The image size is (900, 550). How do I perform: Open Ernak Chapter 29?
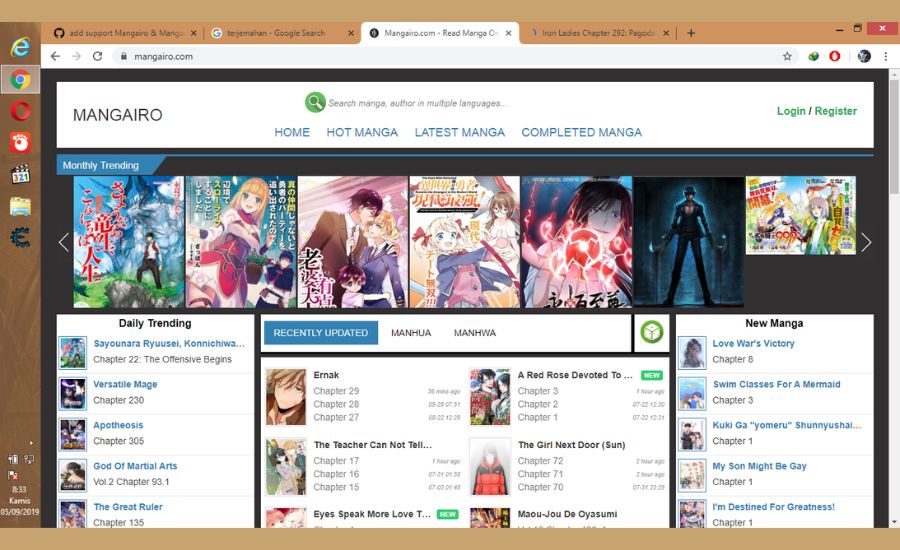pos(336,390)
